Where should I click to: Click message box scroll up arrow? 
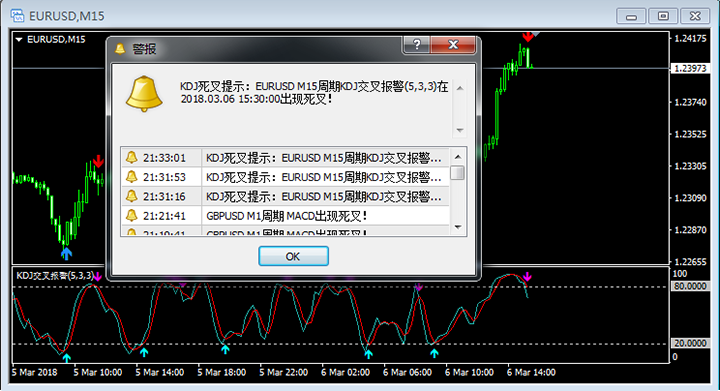click(x=460, y=88)
